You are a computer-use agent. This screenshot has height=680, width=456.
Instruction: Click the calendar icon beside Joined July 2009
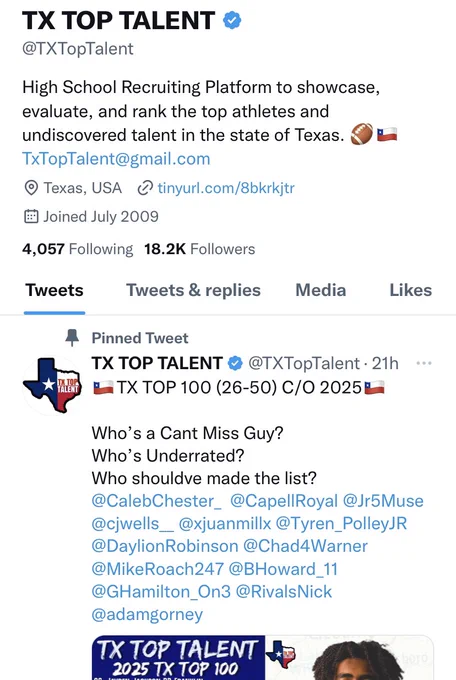[x=31, y=216]
